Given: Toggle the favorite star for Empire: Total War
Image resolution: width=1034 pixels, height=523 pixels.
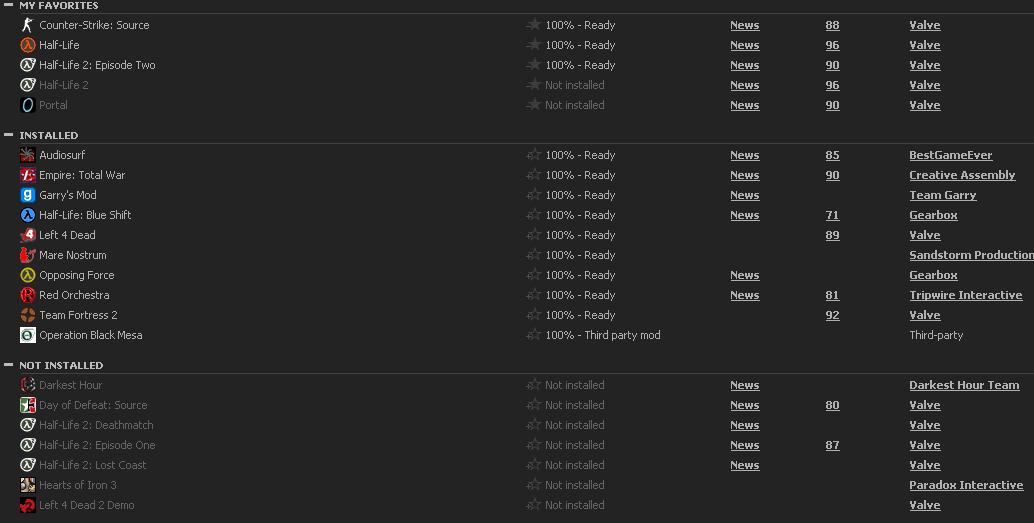Looking at the screenshot, I should click(x=533, y=175).
